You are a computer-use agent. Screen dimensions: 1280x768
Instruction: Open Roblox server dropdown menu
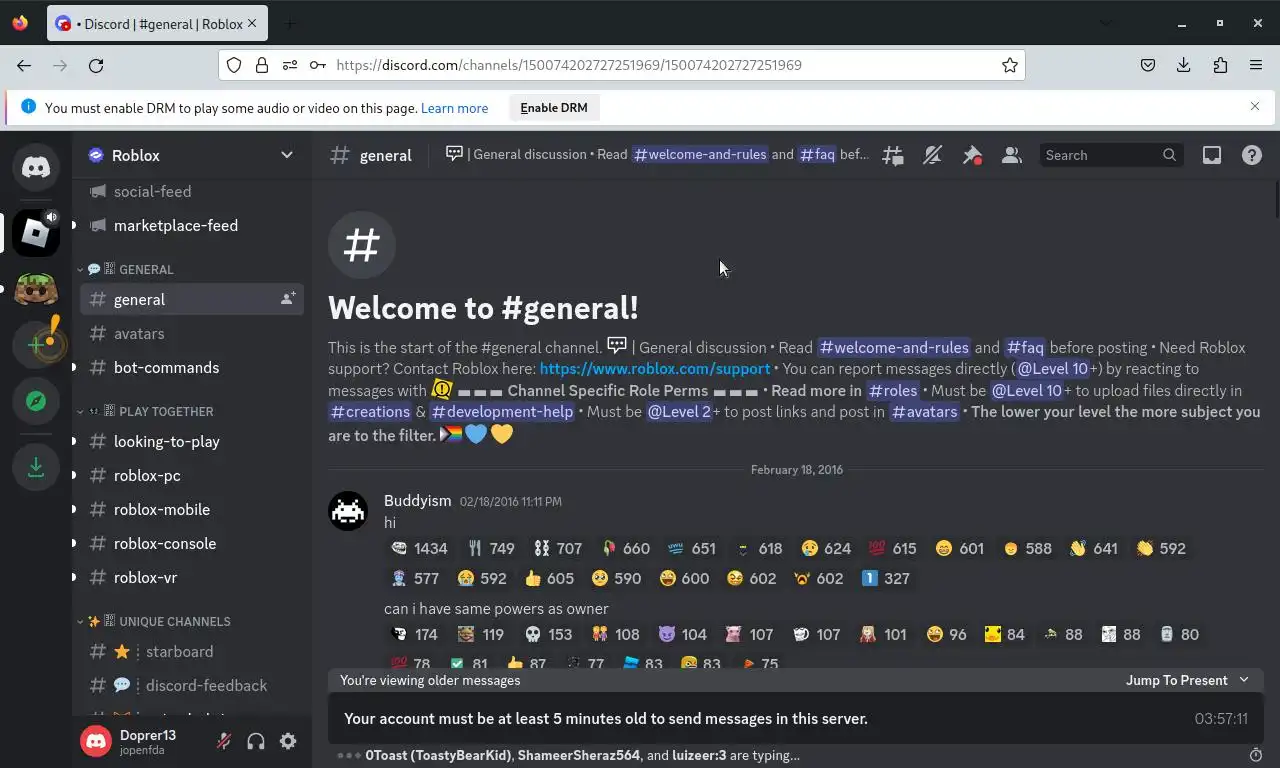coord(287,155)
